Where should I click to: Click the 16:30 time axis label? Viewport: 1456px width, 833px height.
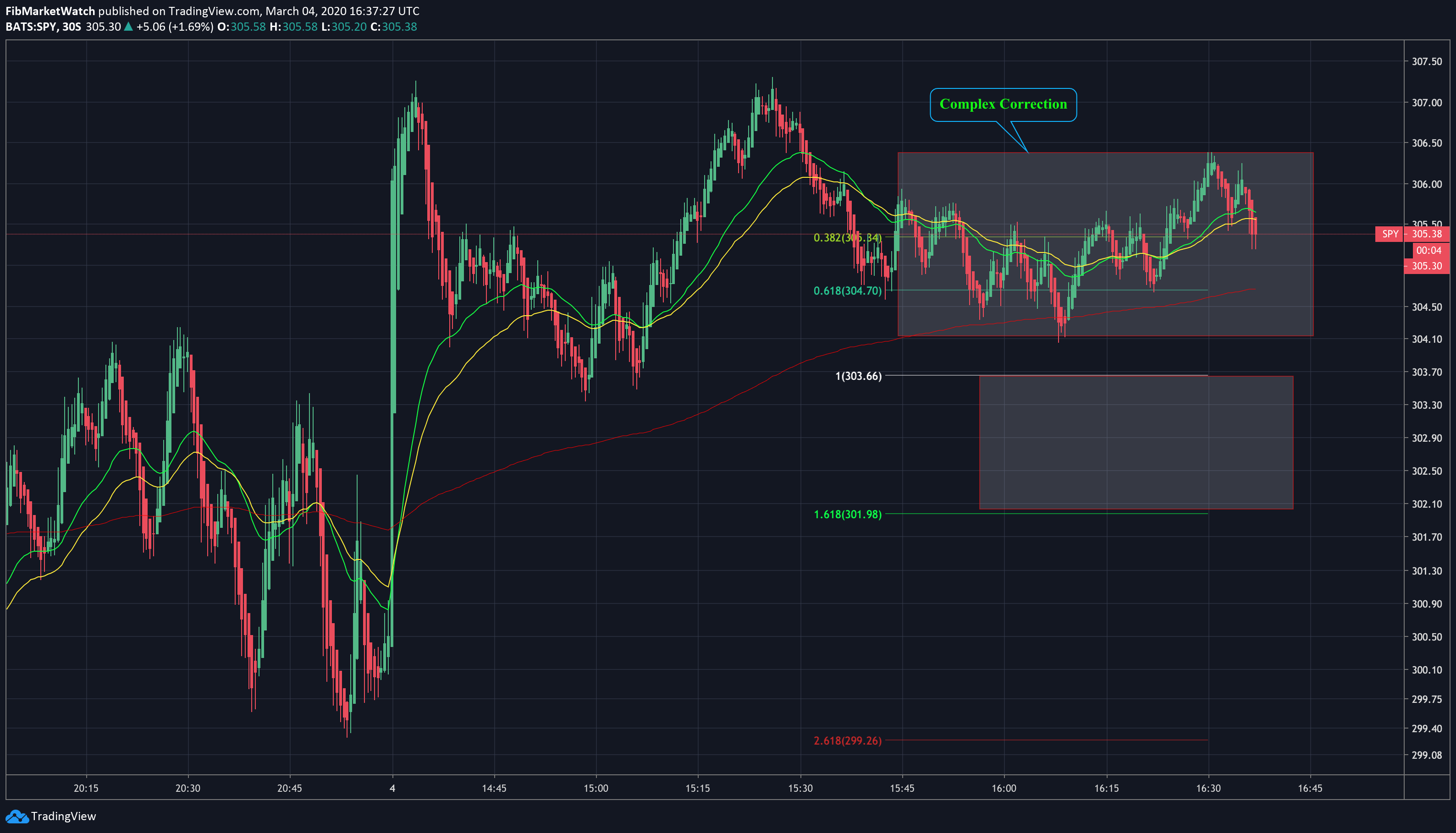click(x=1208, y=789)
